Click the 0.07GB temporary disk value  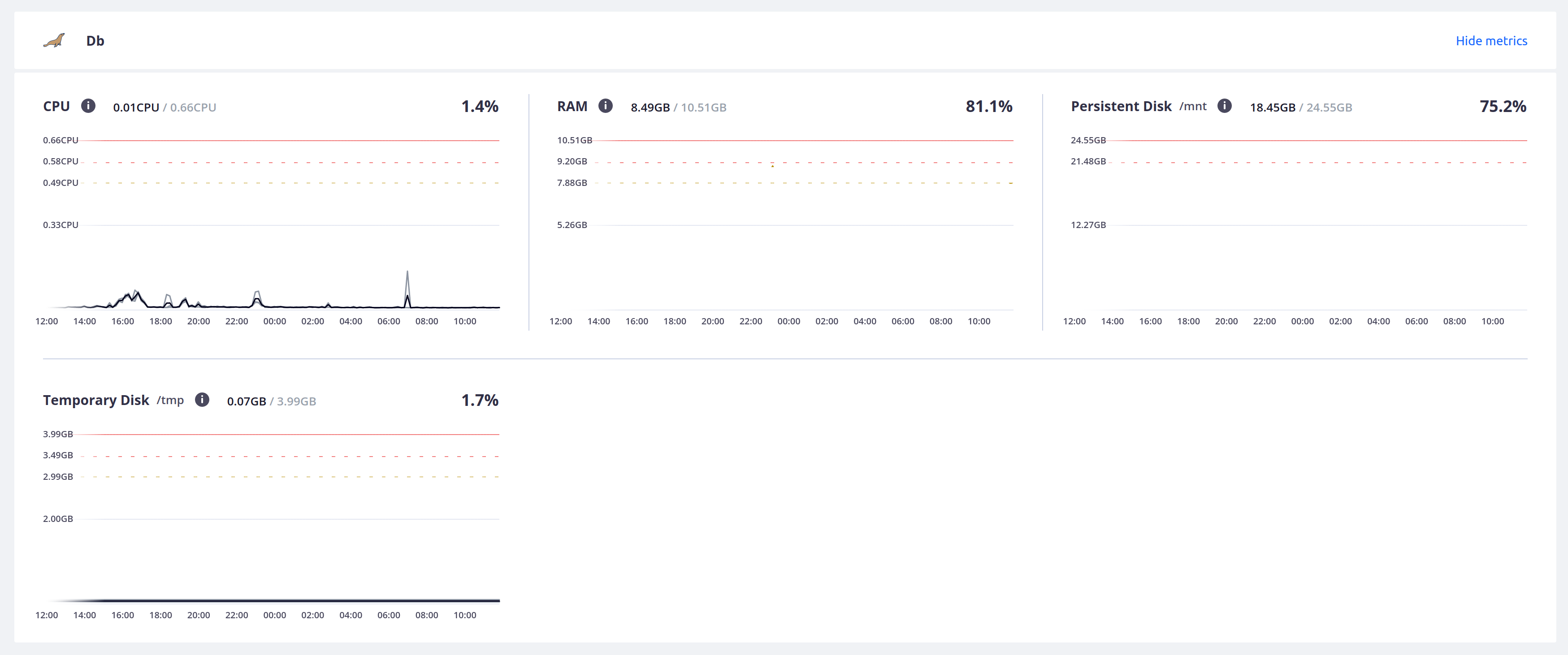pyautogui.click(x=247, y=401)
